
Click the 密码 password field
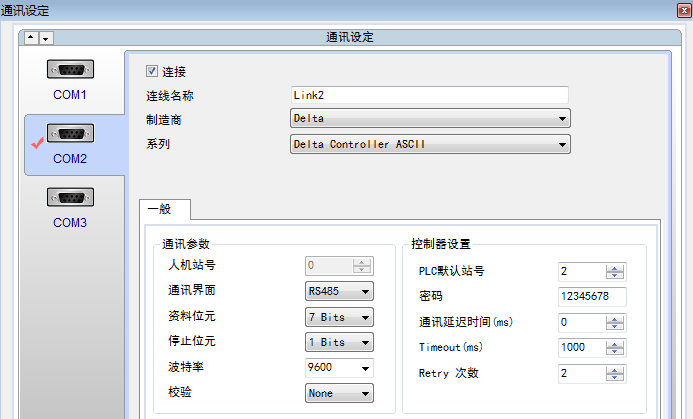pyautogui.click(x=592, y=297)
